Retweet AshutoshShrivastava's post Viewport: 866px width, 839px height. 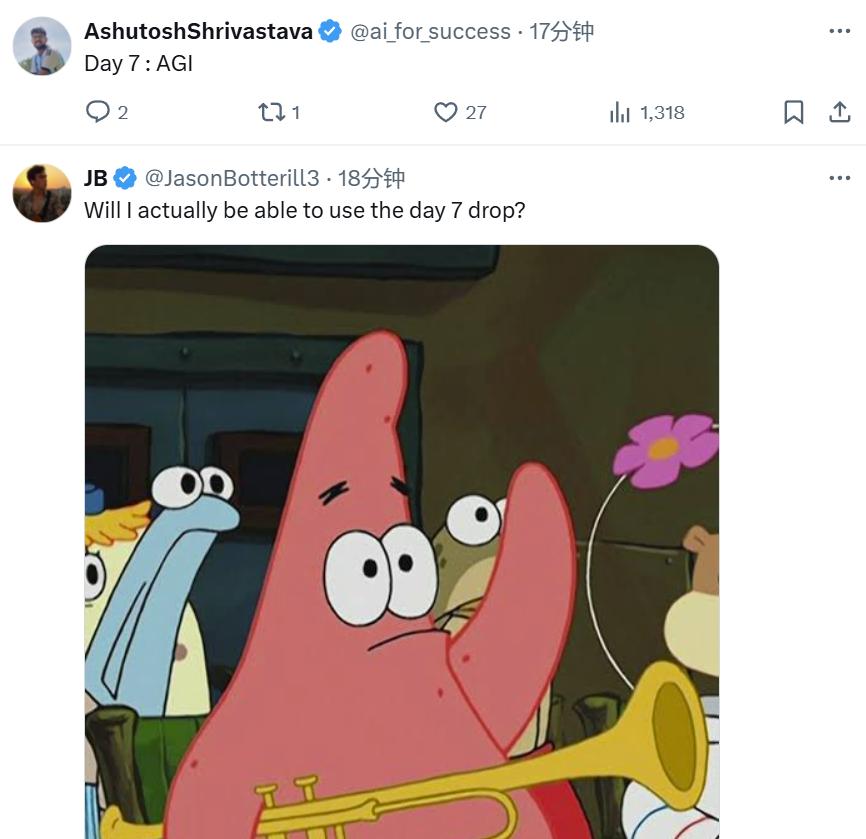coord(272,112)
